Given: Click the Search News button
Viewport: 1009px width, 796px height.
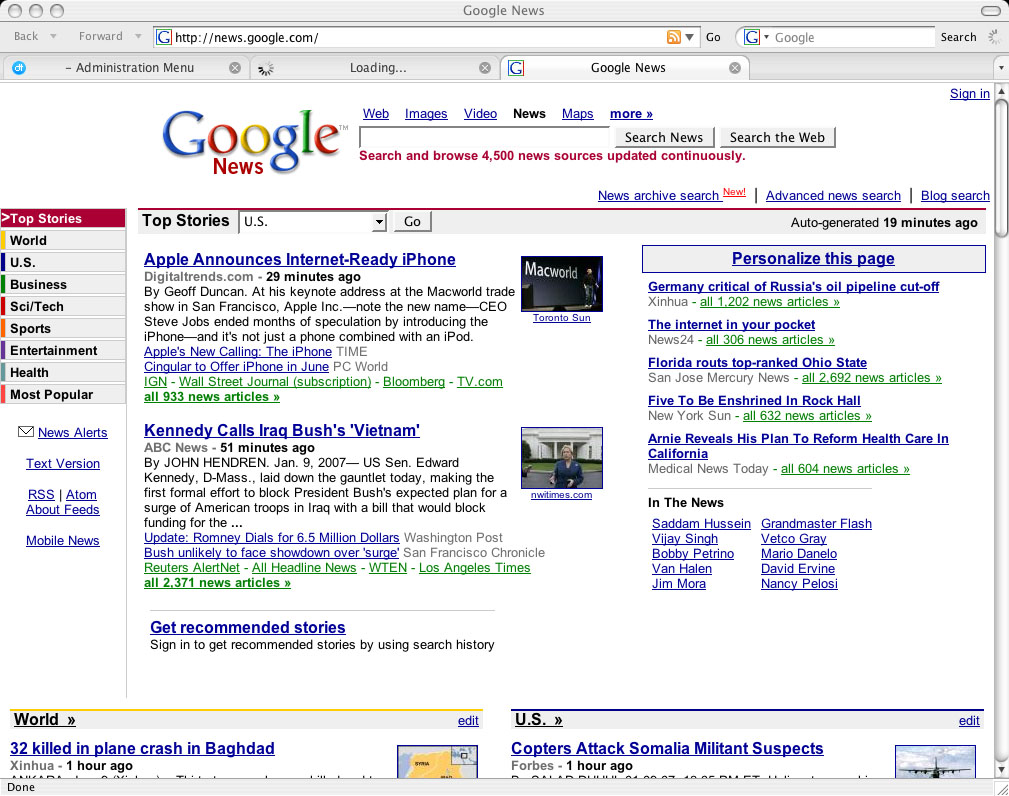Looking at the screenshot, I should 664,137.
